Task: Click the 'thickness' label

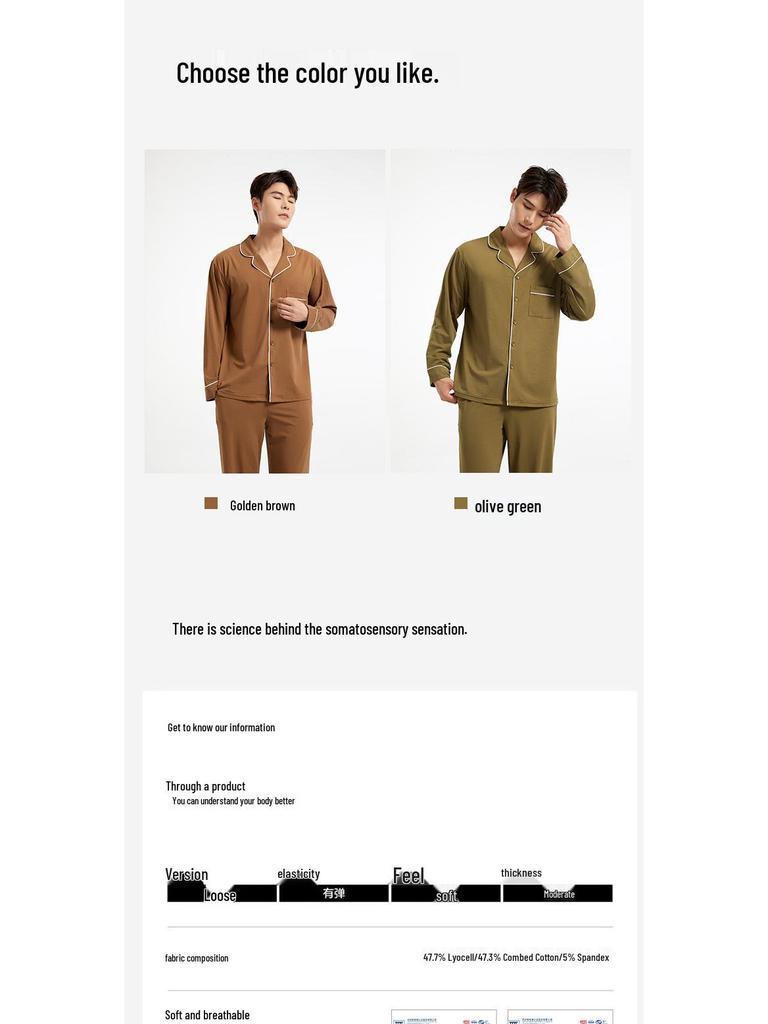Action: [521, 873]
